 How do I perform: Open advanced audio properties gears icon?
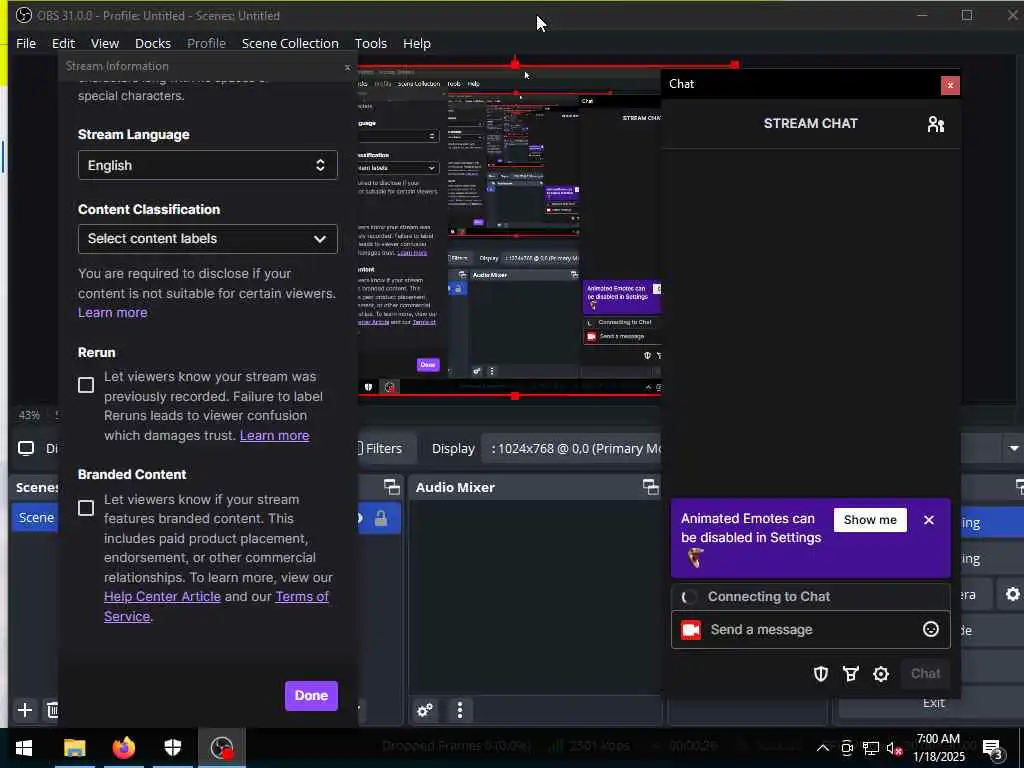(x=425, y=710)
